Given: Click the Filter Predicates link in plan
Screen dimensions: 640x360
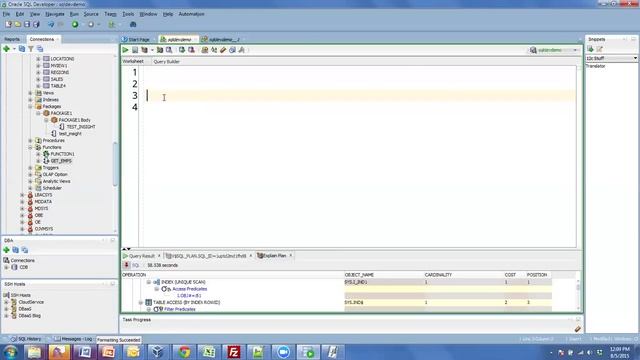Looking at the screenshot, I should click(x=180, y=309).
